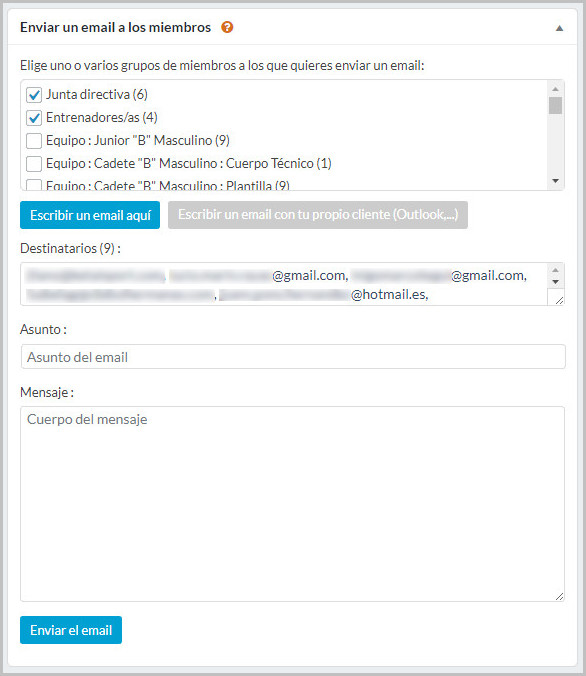Check 'Equipo : Junior "B" Masculino (9)'
This screenshot has height=676, width=586.
(x=34, y=141)
